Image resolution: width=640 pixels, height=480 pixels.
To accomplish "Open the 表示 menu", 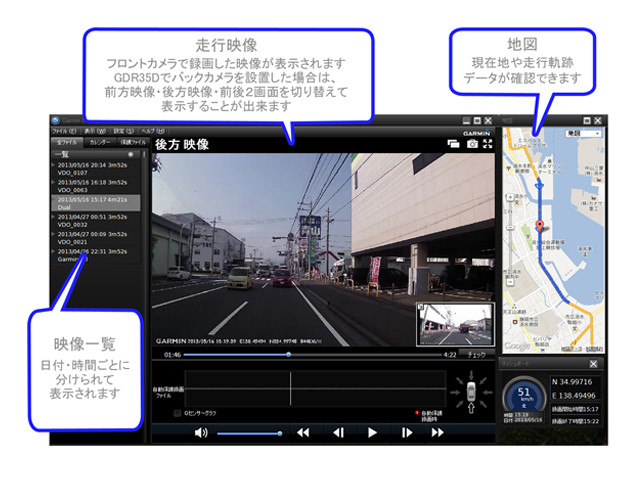I will pos(95,131).
